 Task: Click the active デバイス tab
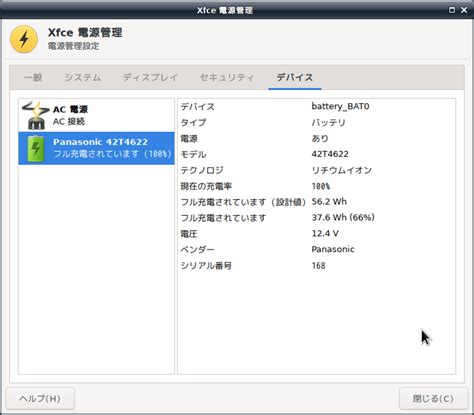(x=295, y=77)
